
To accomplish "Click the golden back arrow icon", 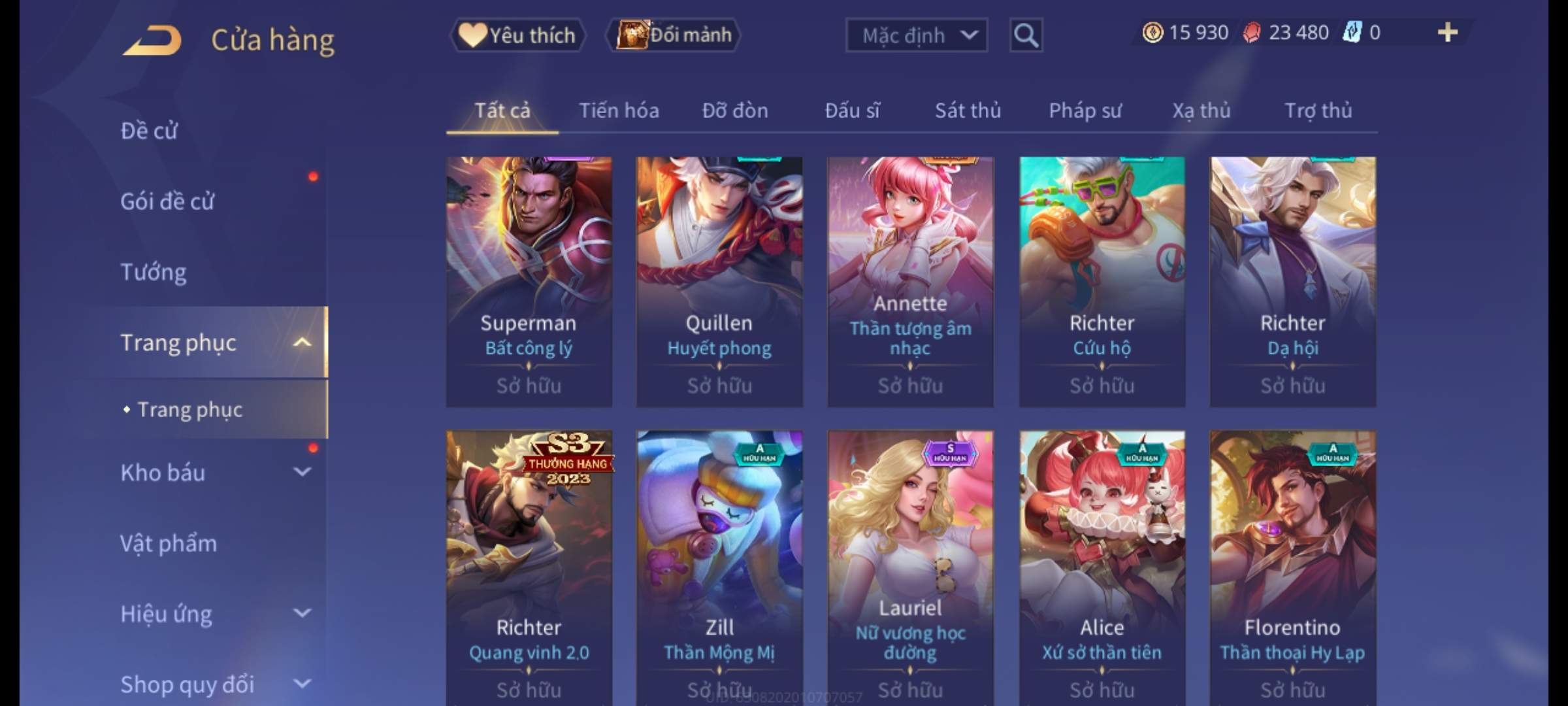I will pos(152,40).
